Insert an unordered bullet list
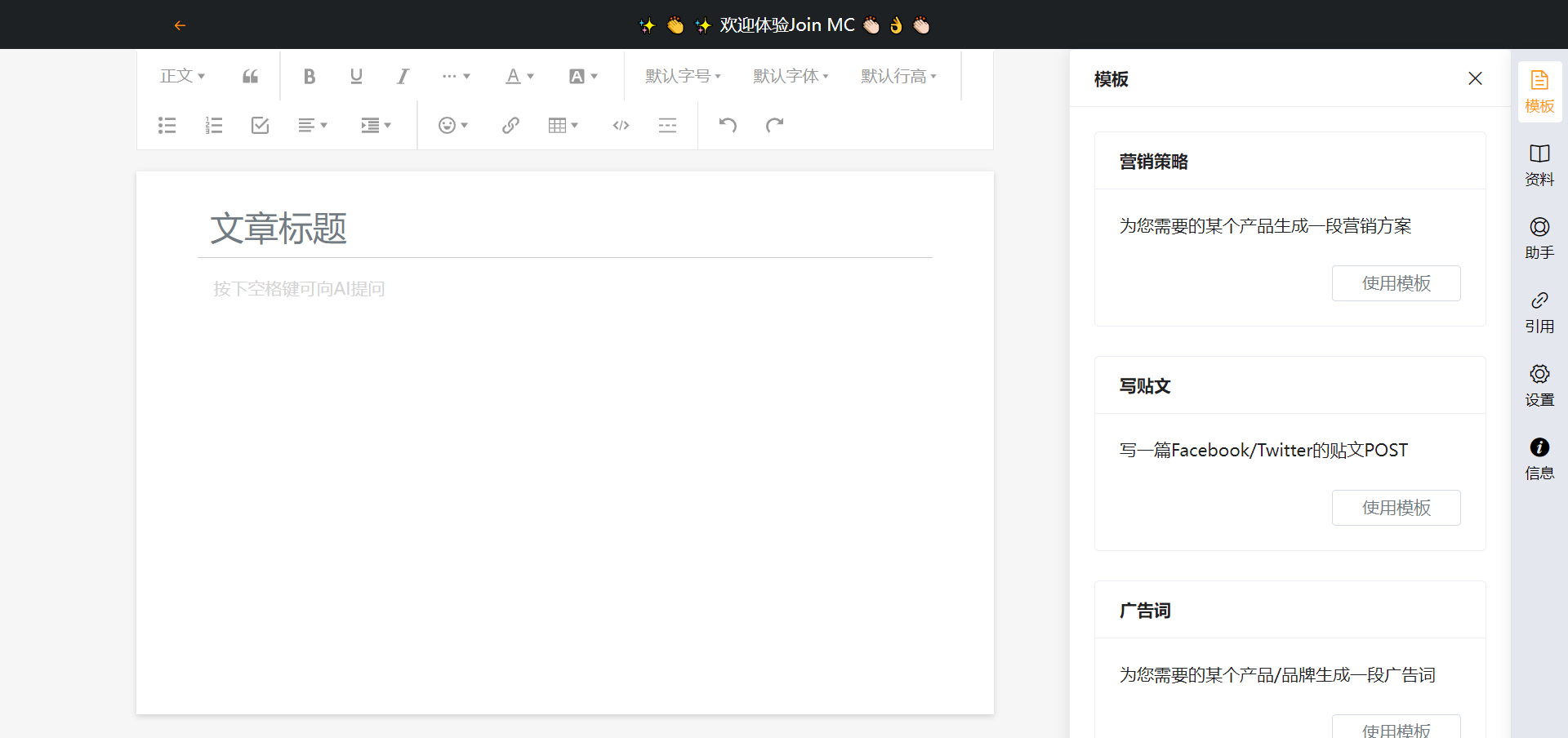 tap(167, 126)
